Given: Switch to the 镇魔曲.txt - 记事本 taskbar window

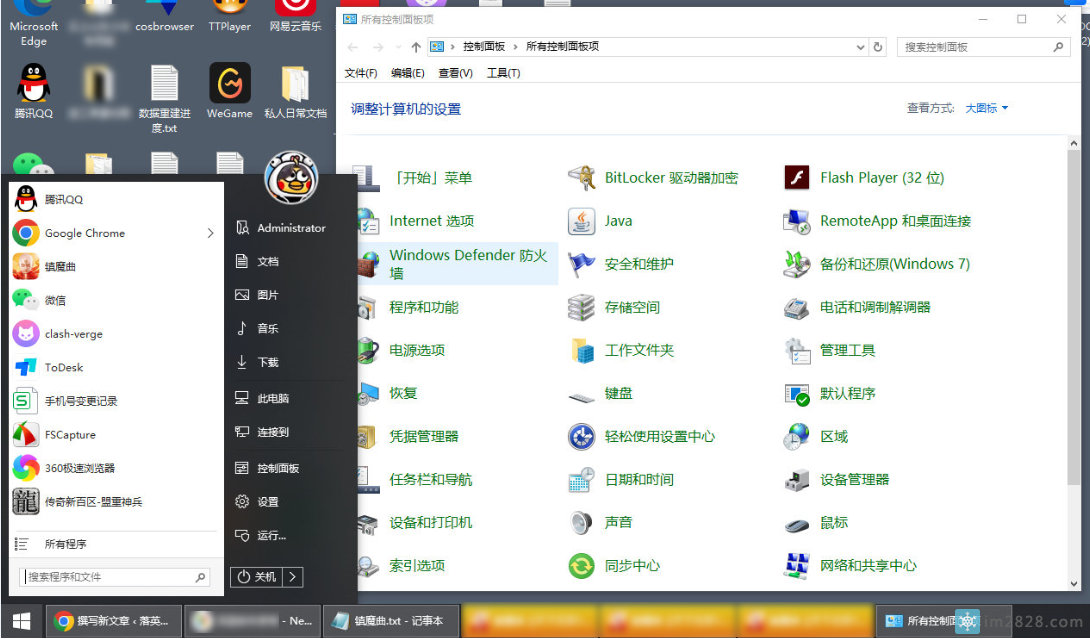Looking at the screenshot, I should pos(391,621).
